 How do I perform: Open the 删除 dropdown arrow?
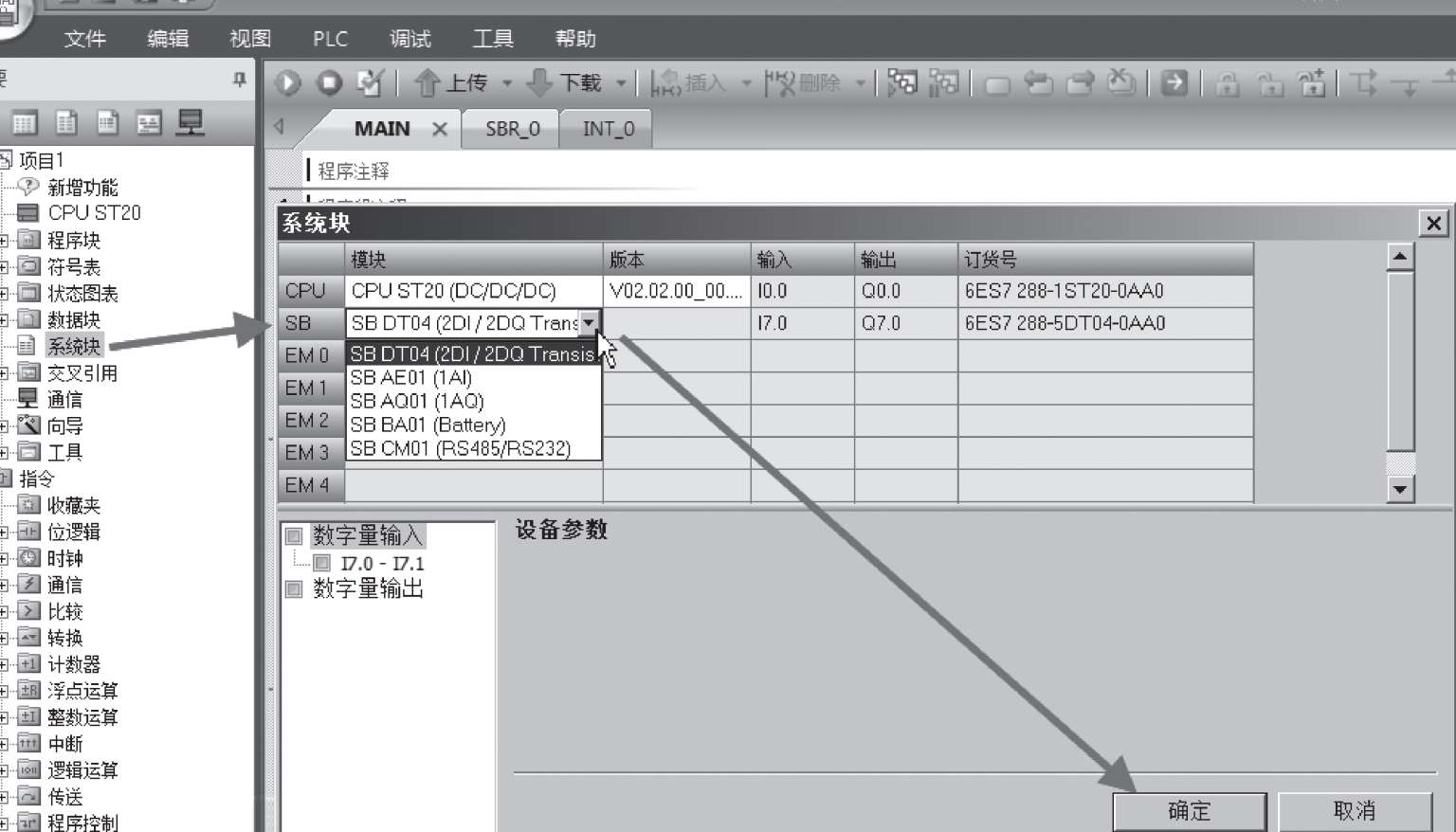pyautogui.click(x=861, y=84)
